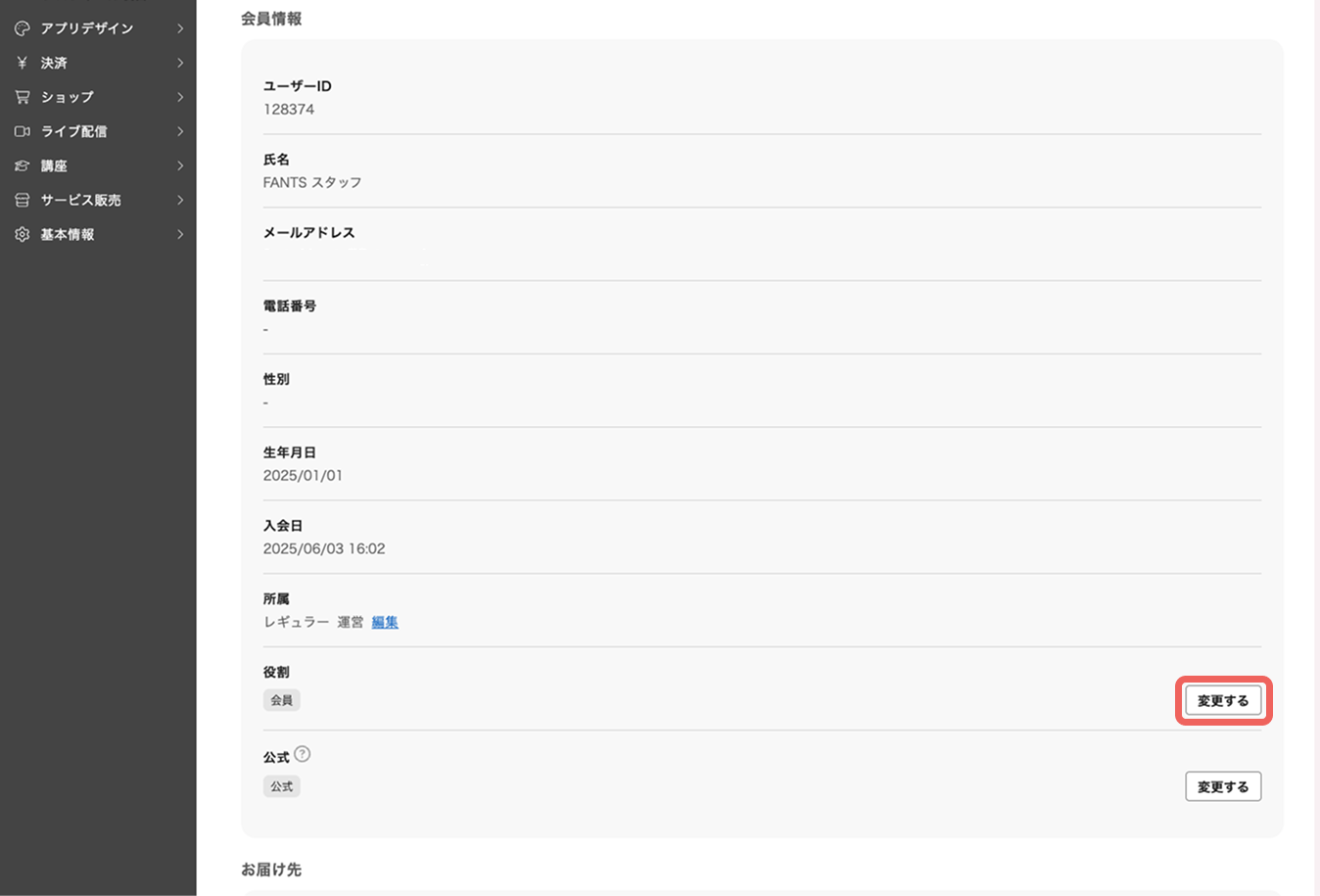
Task: Click the お届け先 section heading
Action: tap(271, 870)
